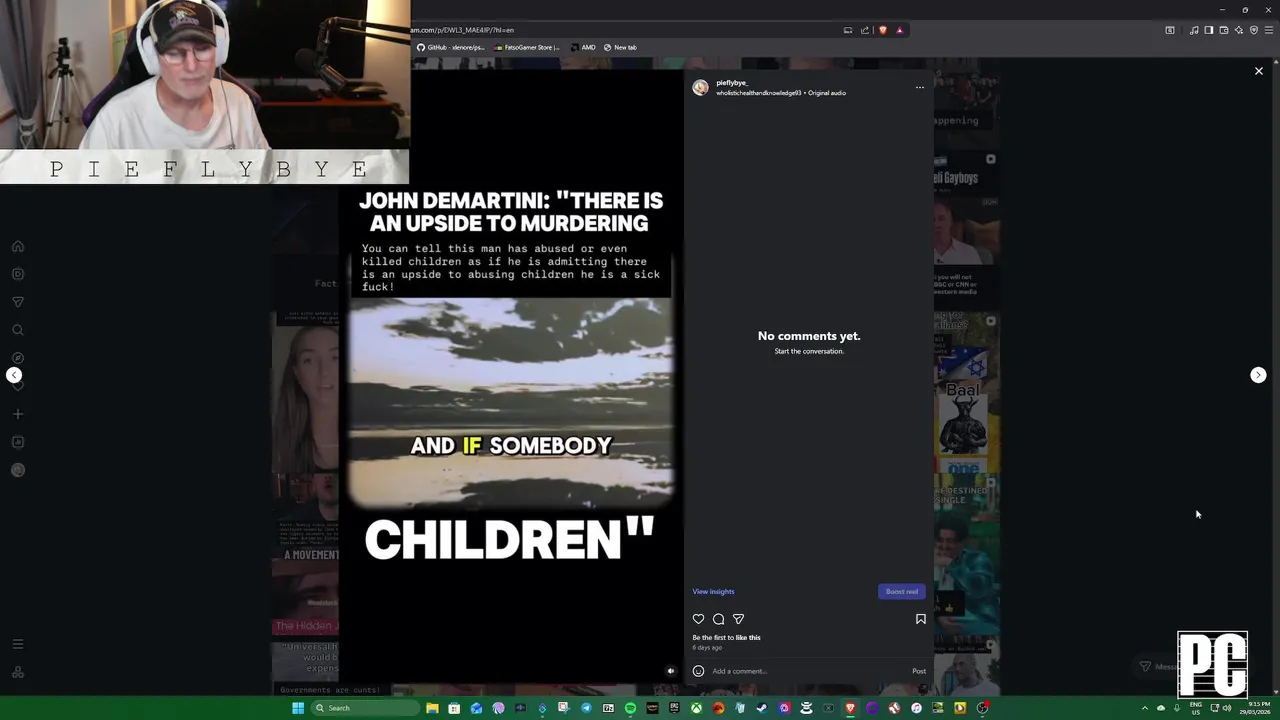Go to Instagram Home in sidebar
Image resolution: width=1280 pixels, height=720 pixels.
[x=18, y=246]
